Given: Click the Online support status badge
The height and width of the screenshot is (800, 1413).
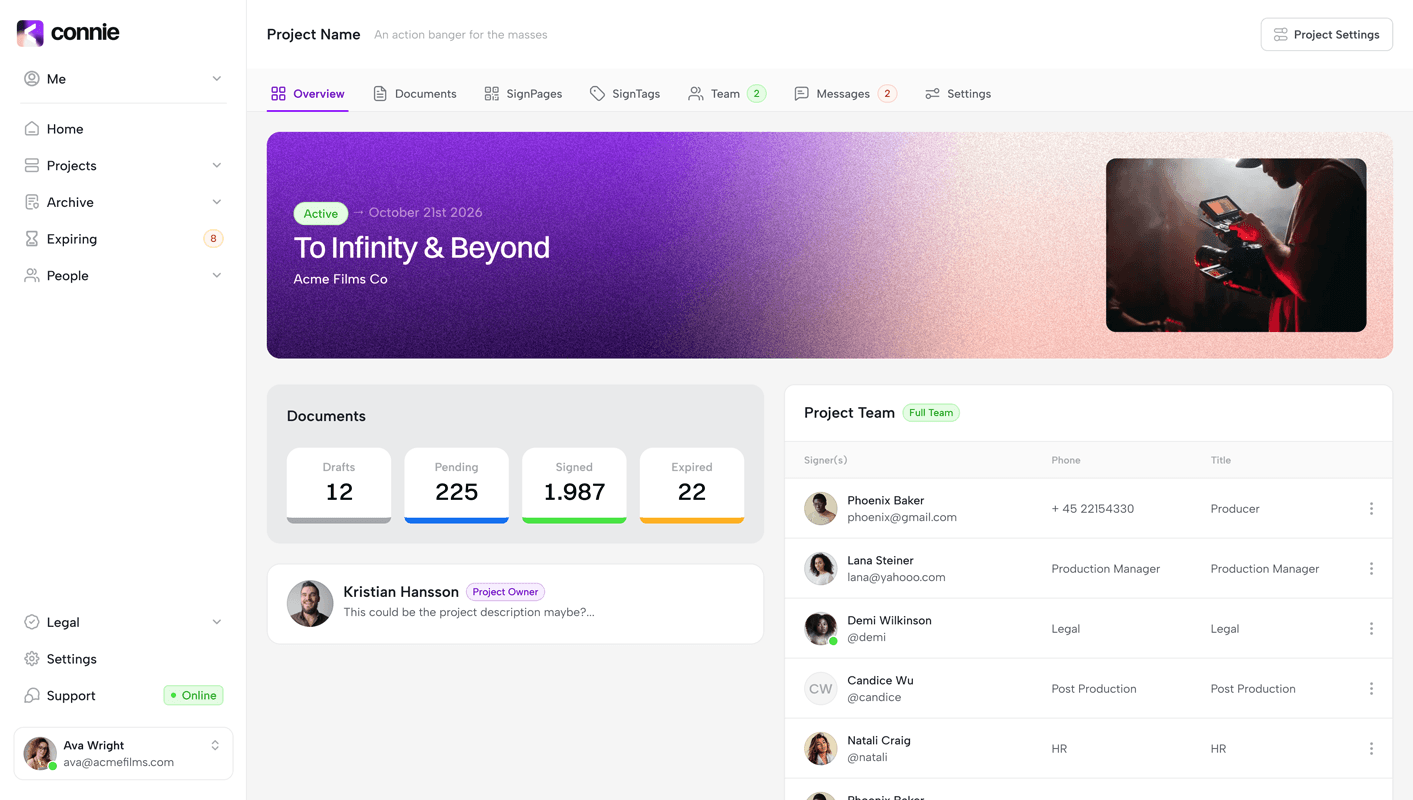Looking at the screenshot, I should point(194,696).
